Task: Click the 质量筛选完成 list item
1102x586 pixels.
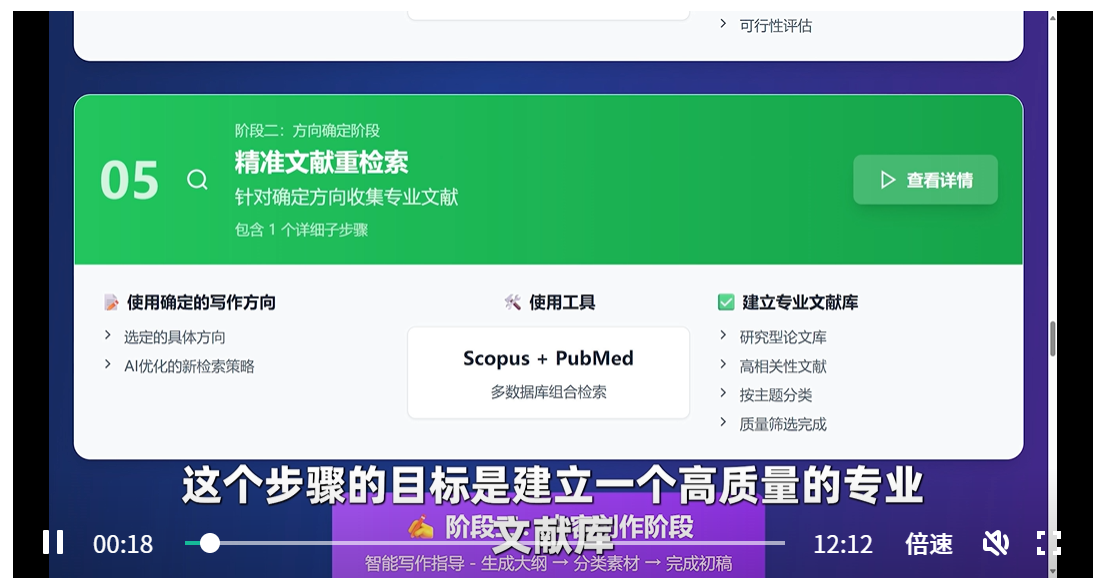Action: pos(782,424)
